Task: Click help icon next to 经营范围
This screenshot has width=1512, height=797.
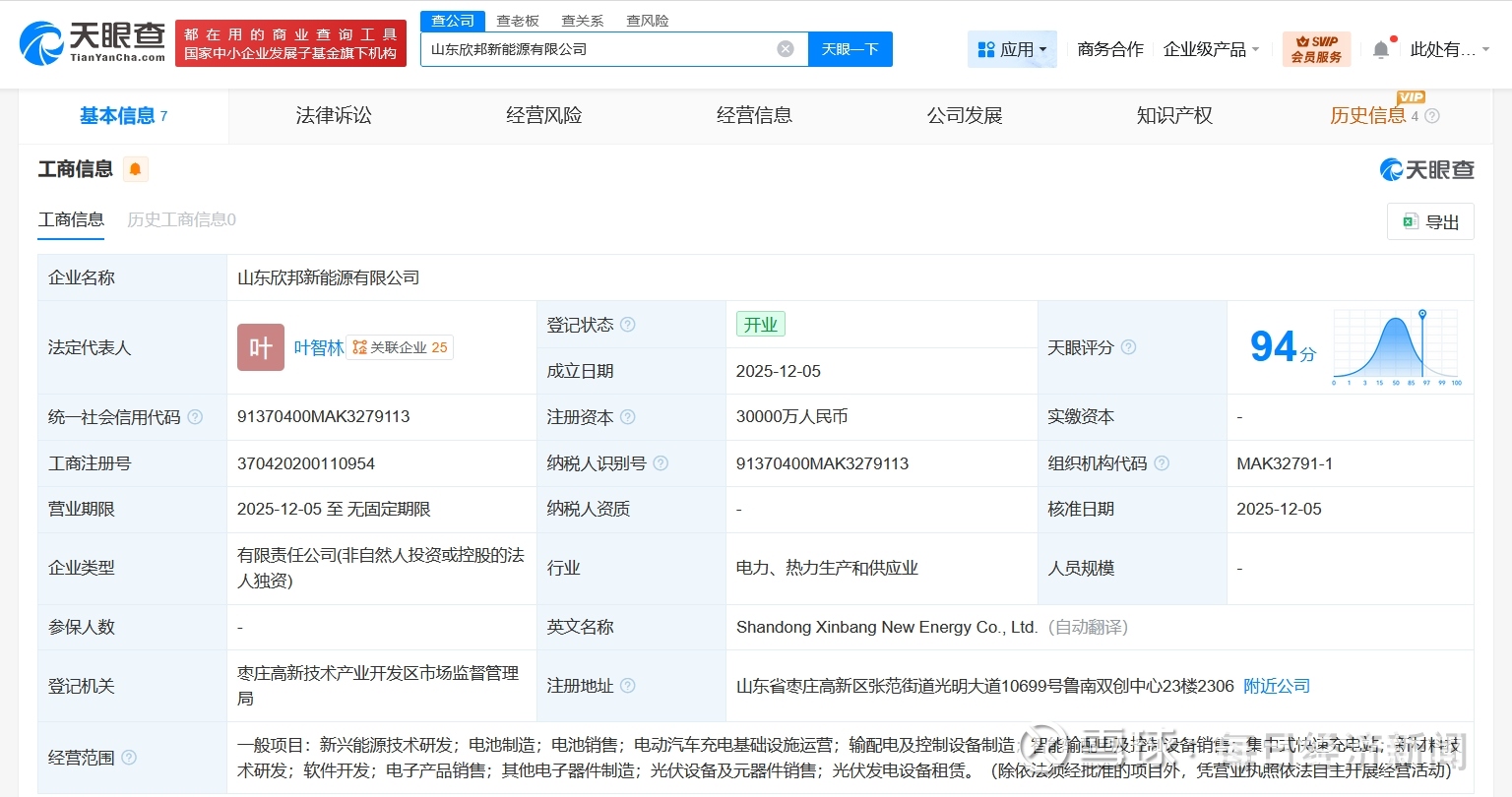Action: [x=129, y=758]
